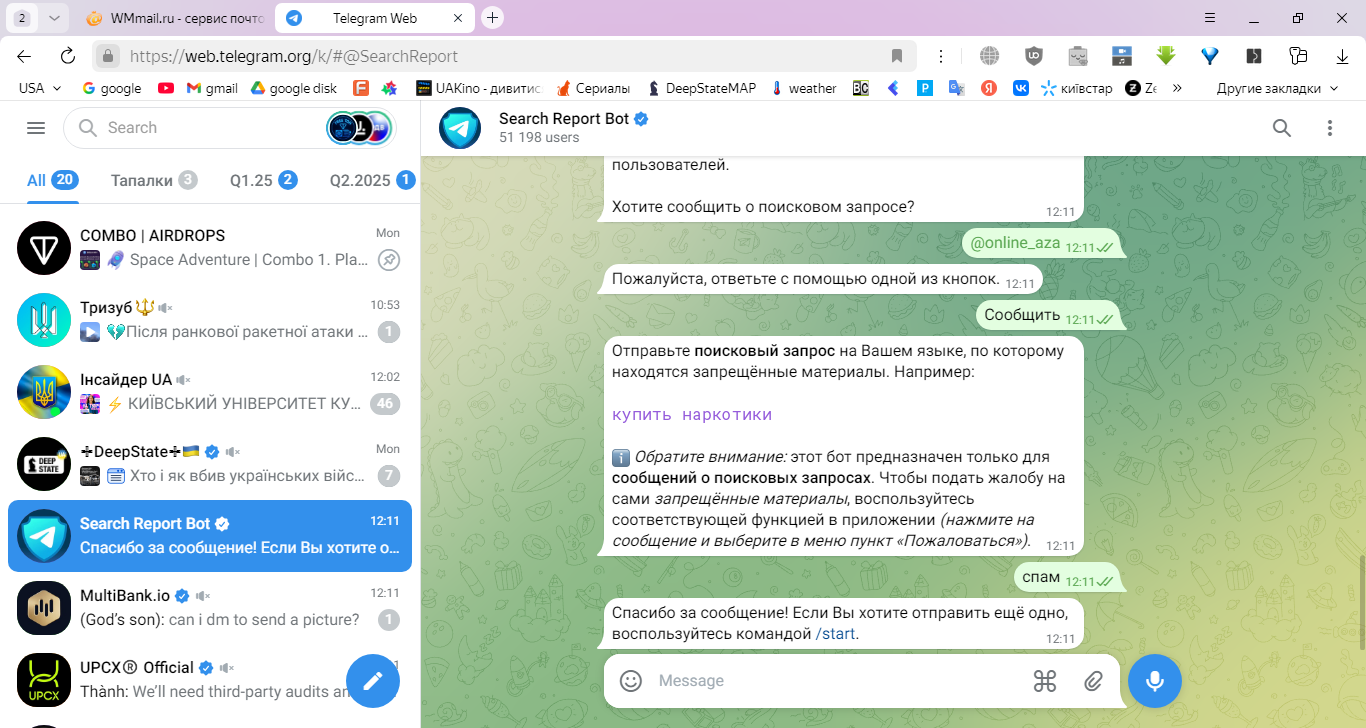The width and height of the screenshot is (1366, 728).
Task: Open the emoji picker in message box
Action: pos(631,681)
